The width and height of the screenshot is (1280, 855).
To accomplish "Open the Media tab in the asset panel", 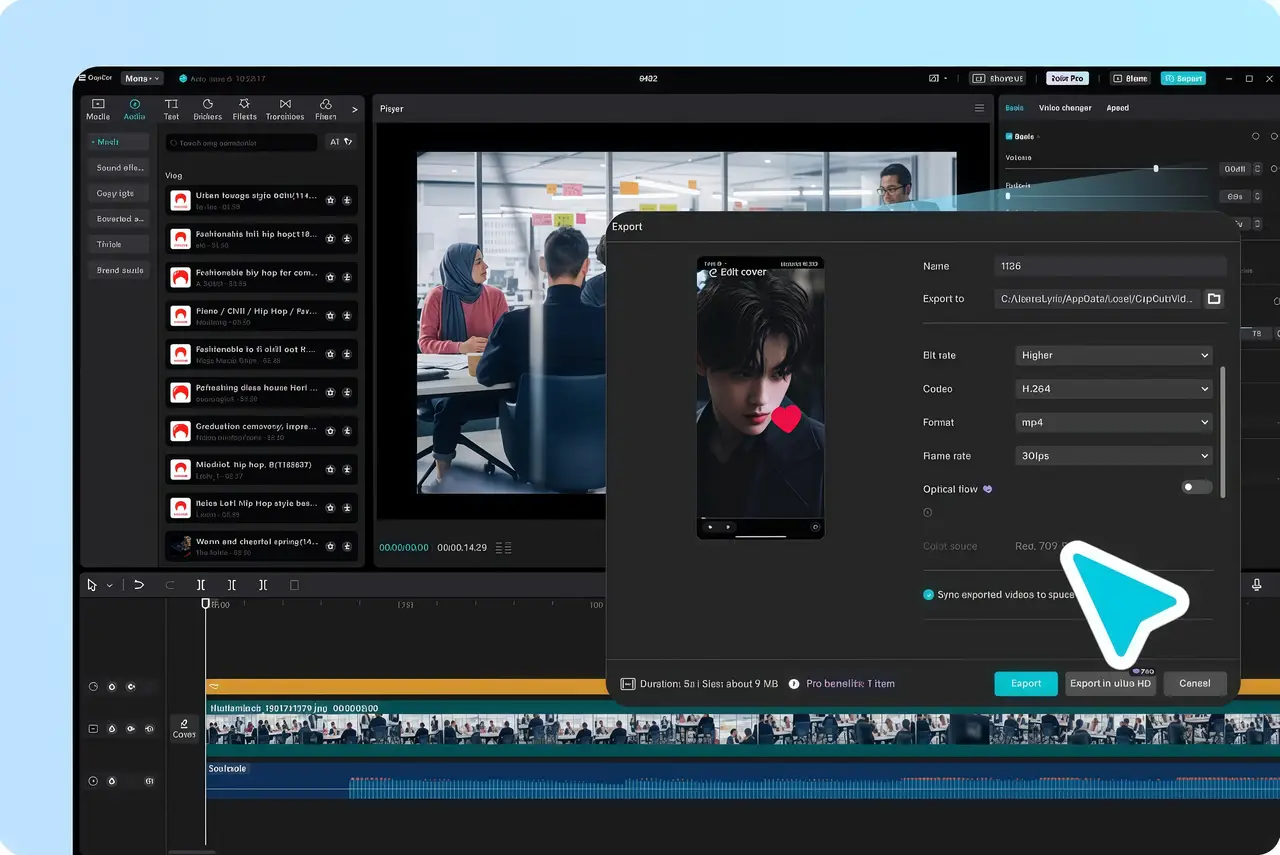I will click(97, 109).
